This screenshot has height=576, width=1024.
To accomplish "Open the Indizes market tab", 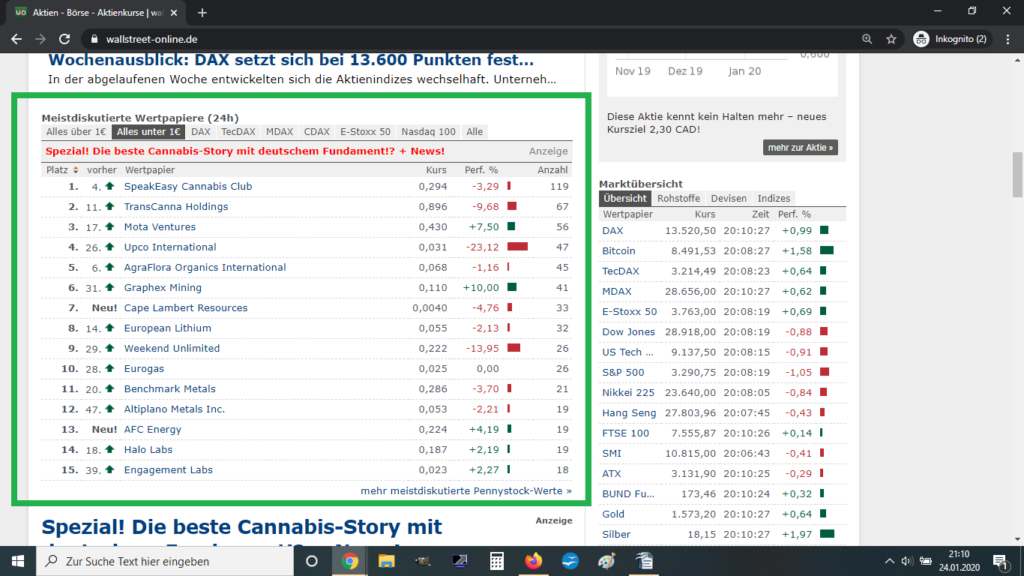I will point(774,199).
